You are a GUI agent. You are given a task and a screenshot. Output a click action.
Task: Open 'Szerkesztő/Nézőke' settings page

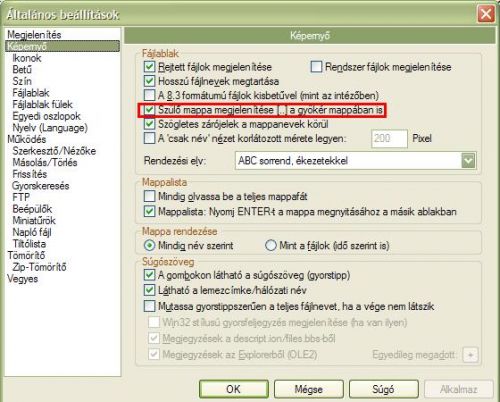point(54,151)
